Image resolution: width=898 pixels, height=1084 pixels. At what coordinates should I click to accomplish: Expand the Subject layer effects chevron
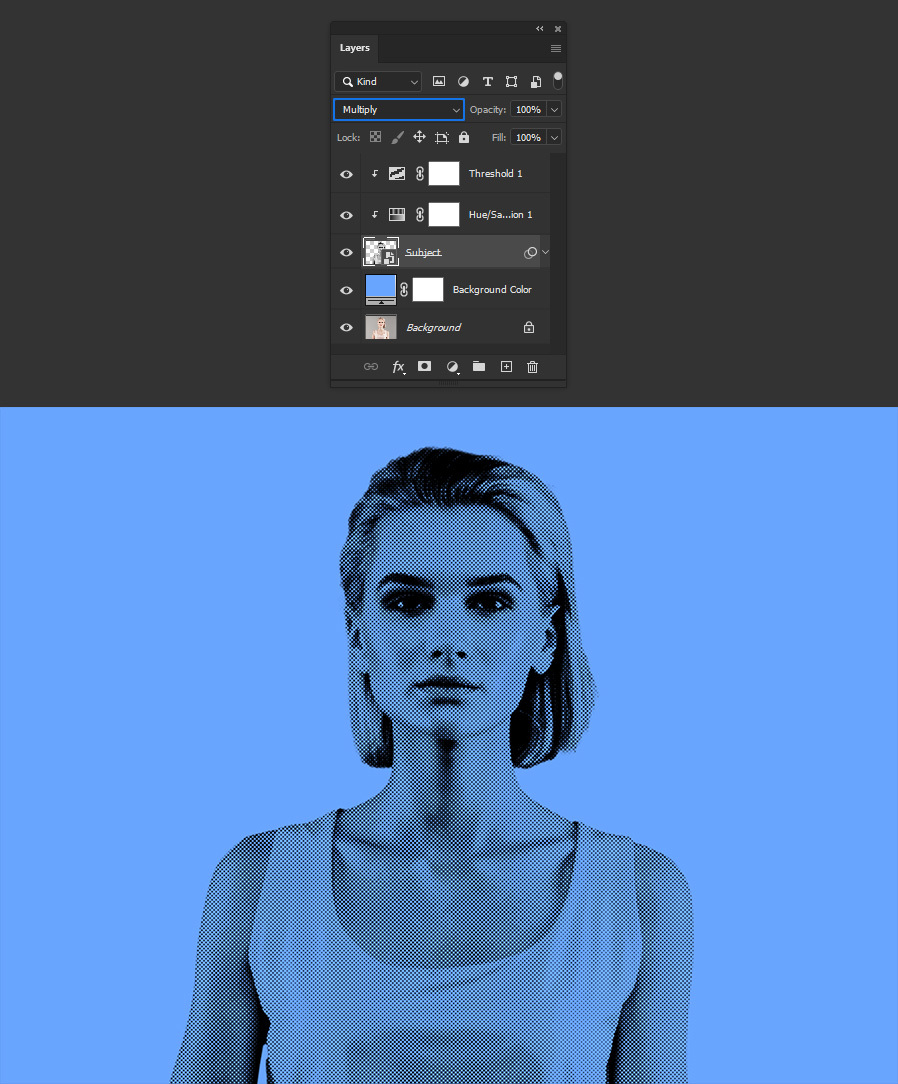click(545, 252)
